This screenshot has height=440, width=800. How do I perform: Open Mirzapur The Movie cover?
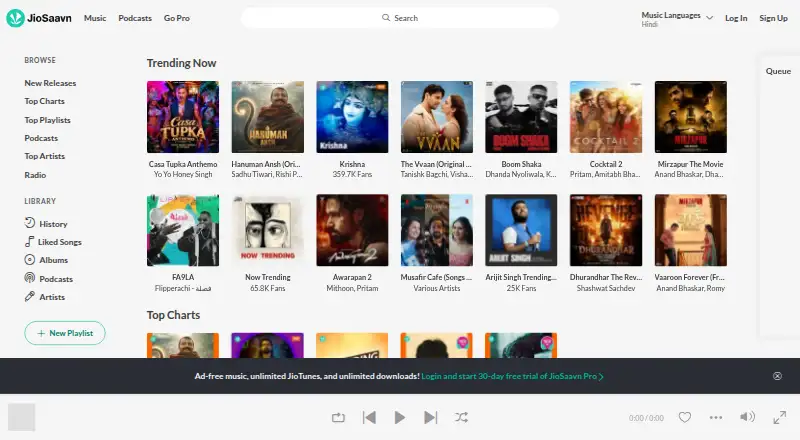(690, 117)
